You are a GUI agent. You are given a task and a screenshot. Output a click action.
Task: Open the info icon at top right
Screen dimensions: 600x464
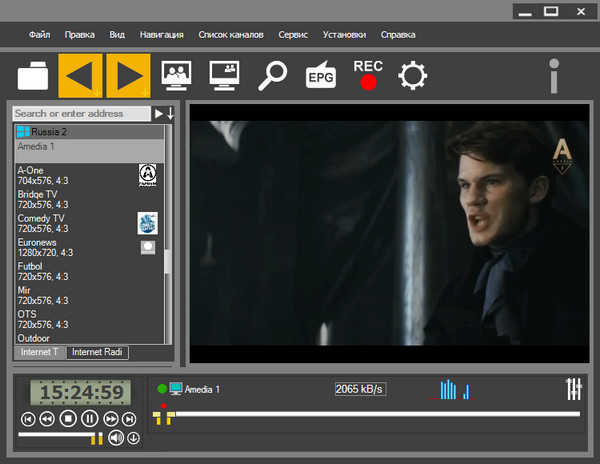tap(553, 76)
